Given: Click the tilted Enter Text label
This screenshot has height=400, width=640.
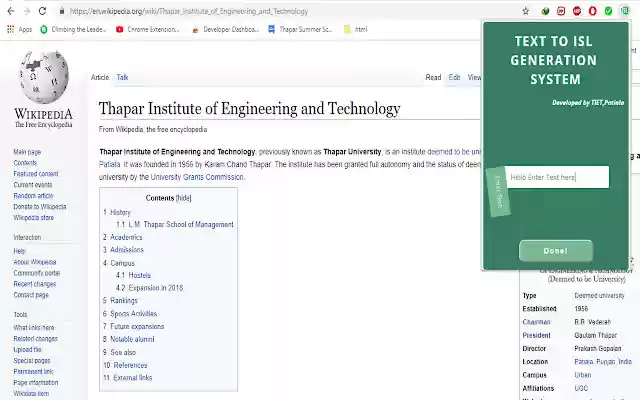Looking at the screenshot, I should (x=498, y=191).
